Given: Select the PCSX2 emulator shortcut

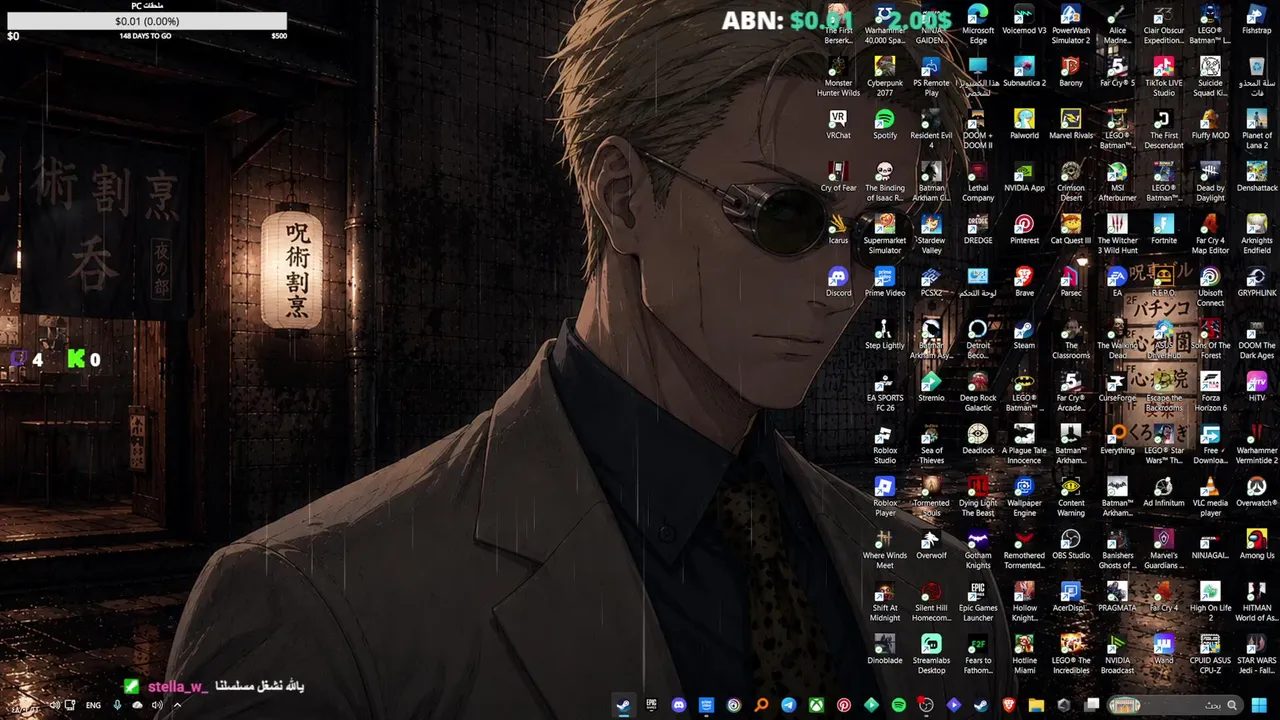Looking at the screenshot, I should point(931,282).
